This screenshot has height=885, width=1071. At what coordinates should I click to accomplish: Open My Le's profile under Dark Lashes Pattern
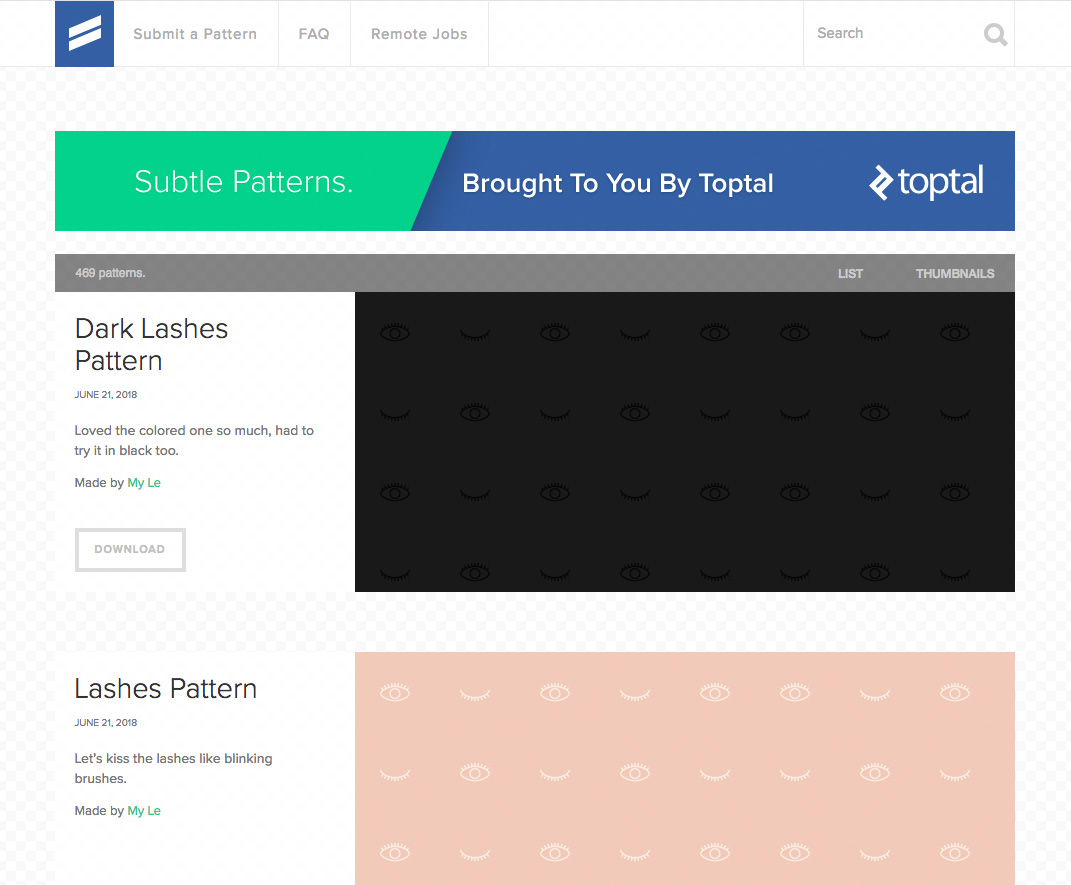(x=144, y=482)
